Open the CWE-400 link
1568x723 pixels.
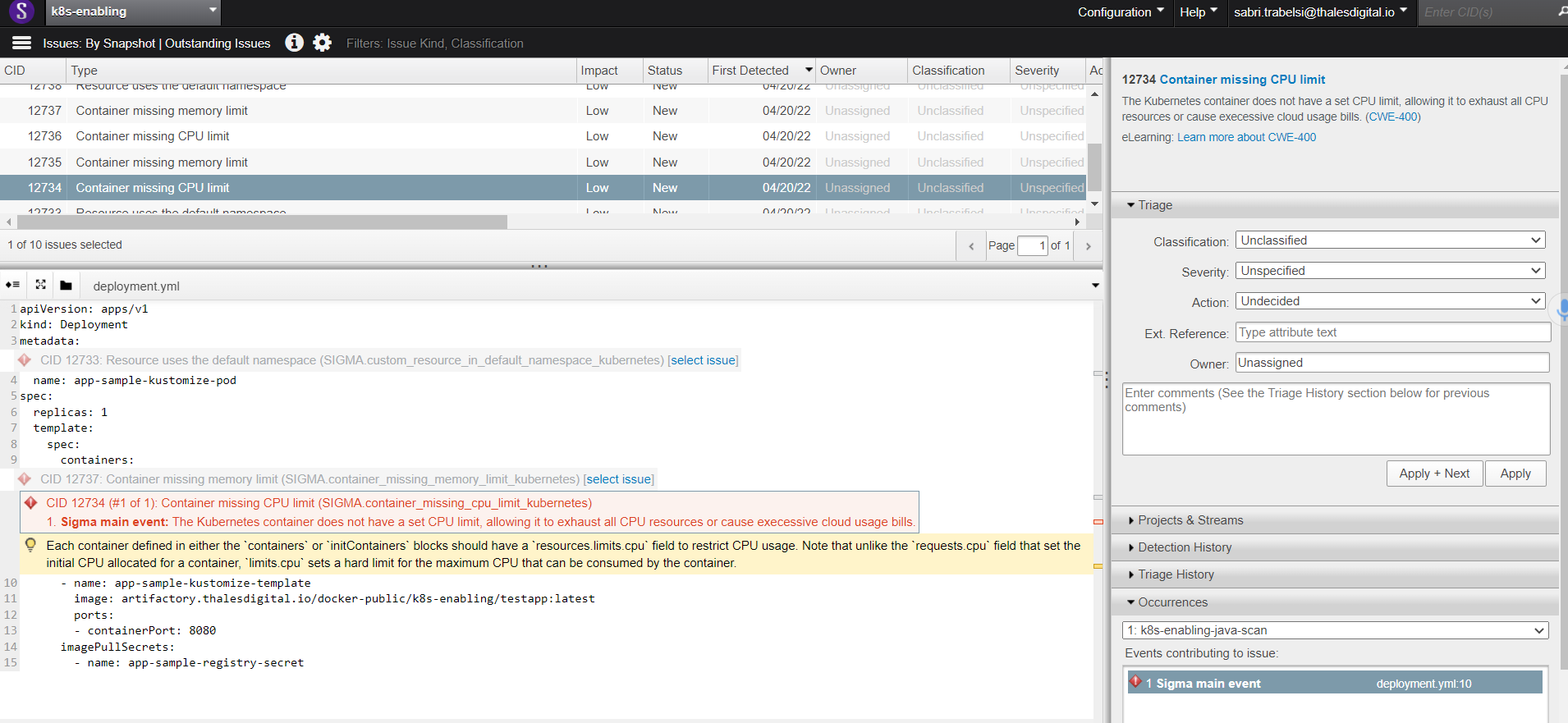1393,117
